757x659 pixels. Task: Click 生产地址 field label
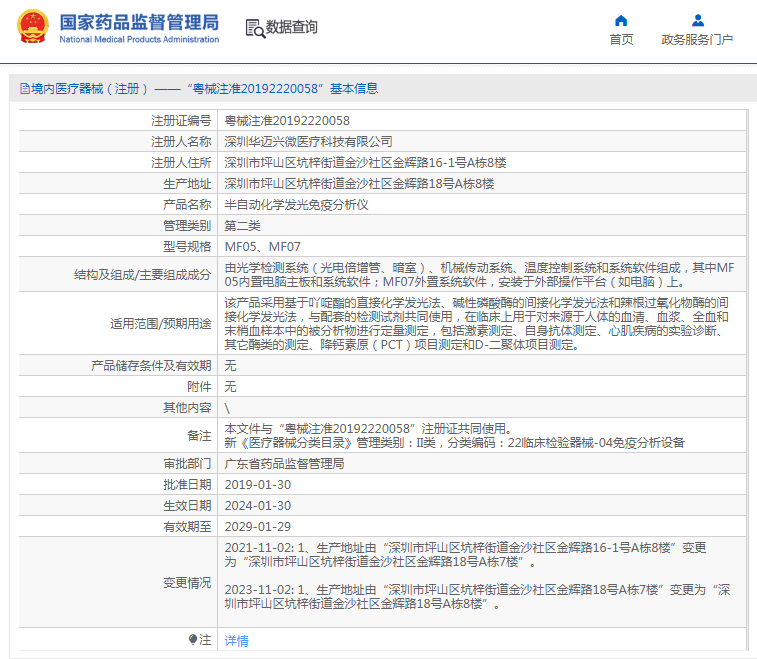point(187,183)
